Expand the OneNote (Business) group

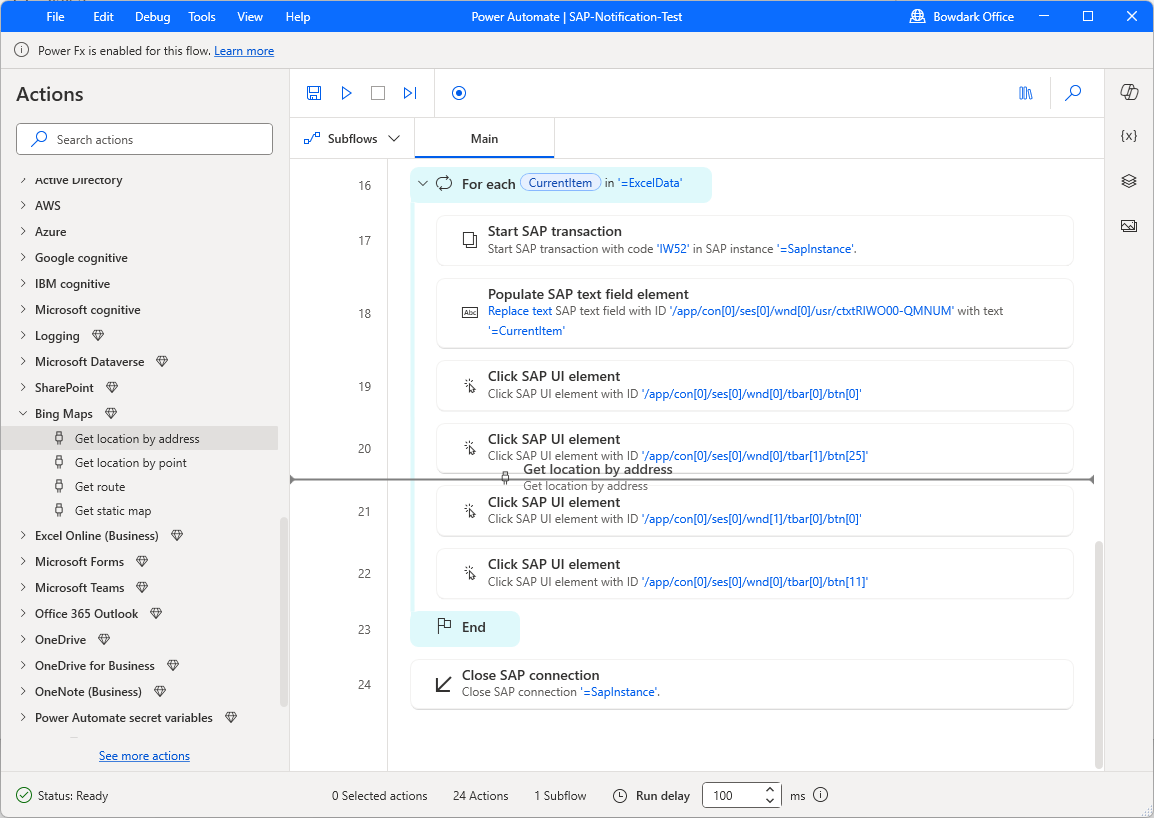[23, 691]
